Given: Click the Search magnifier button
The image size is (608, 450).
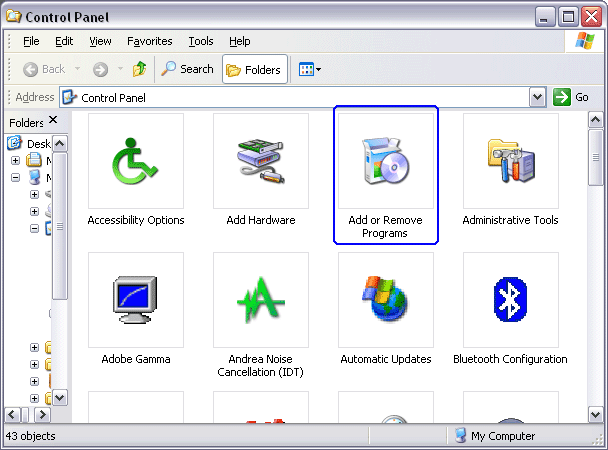Looking at the screenshot, I should tap(187, 69).
